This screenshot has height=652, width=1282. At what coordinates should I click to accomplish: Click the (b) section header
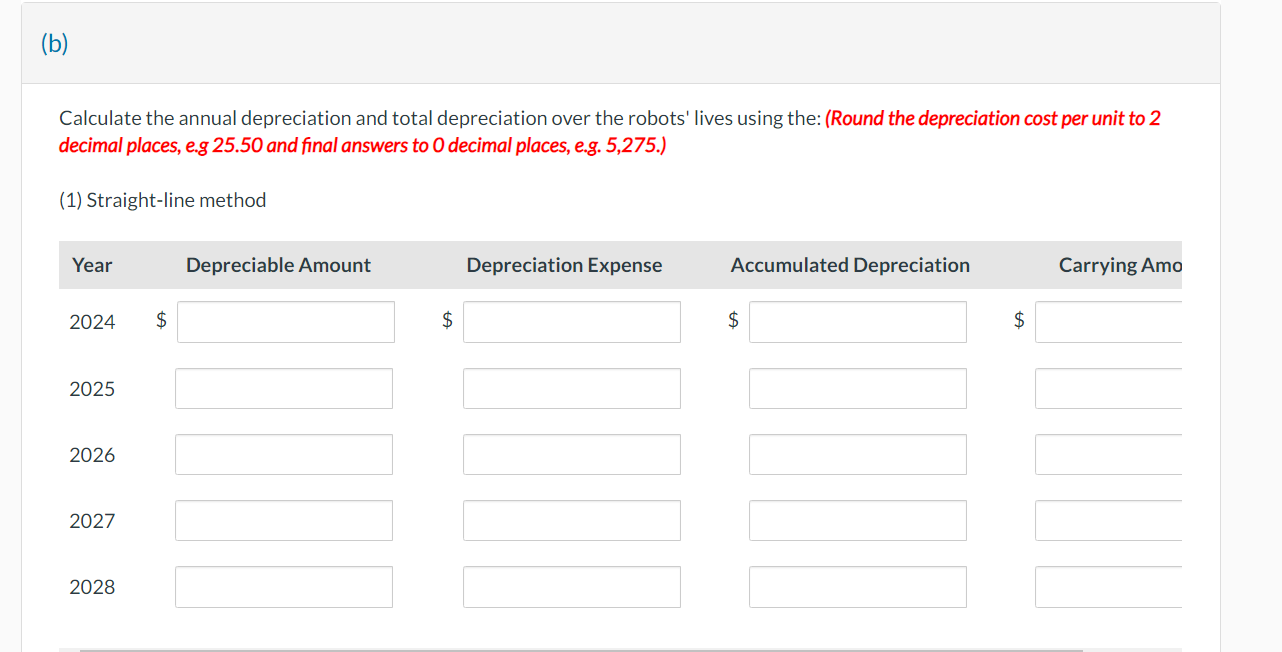(55, 43)
